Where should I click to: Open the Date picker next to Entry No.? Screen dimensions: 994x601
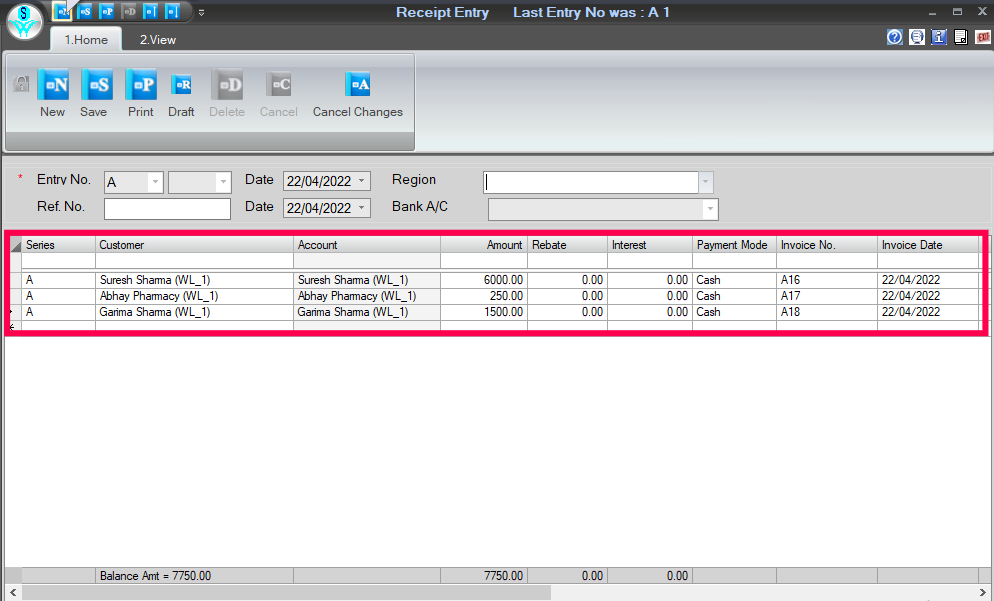coord(361,181)
